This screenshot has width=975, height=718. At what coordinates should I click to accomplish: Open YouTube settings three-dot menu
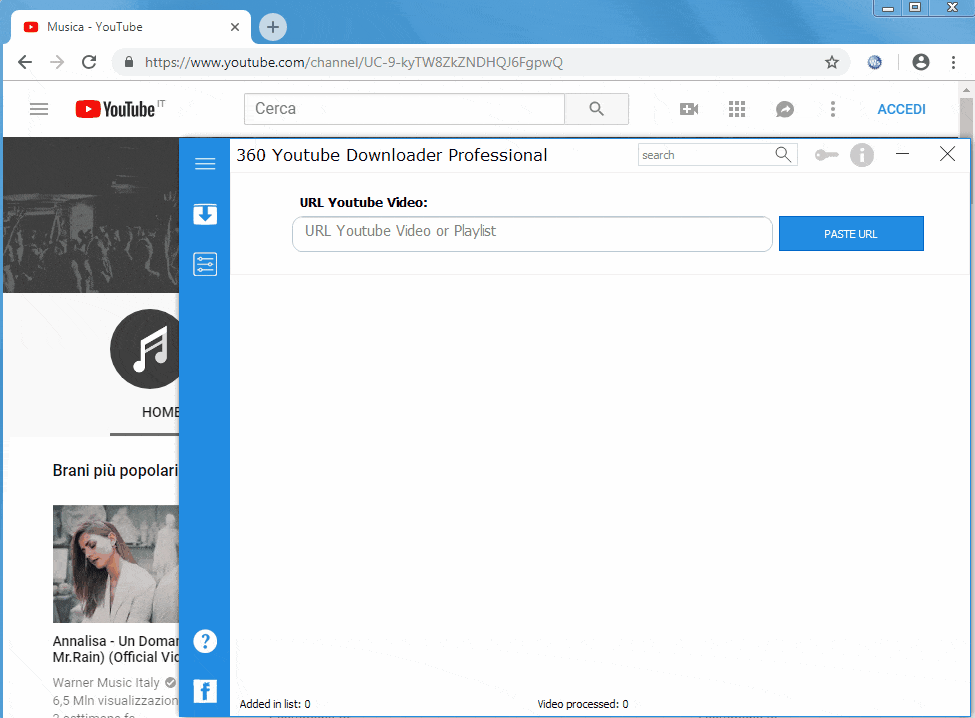click(833, 109)
